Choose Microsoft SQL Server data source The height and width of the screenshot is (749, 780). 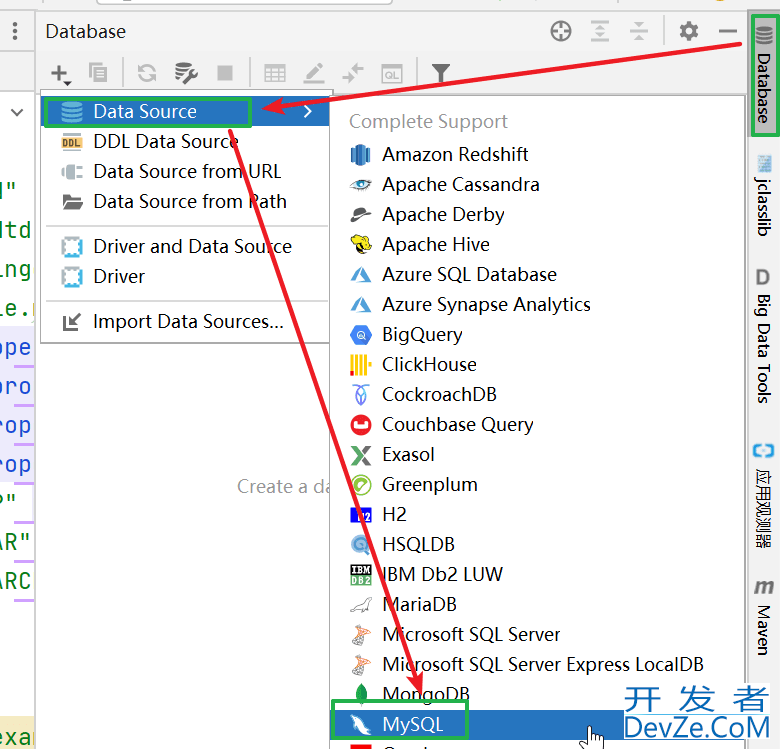[537, 635]
